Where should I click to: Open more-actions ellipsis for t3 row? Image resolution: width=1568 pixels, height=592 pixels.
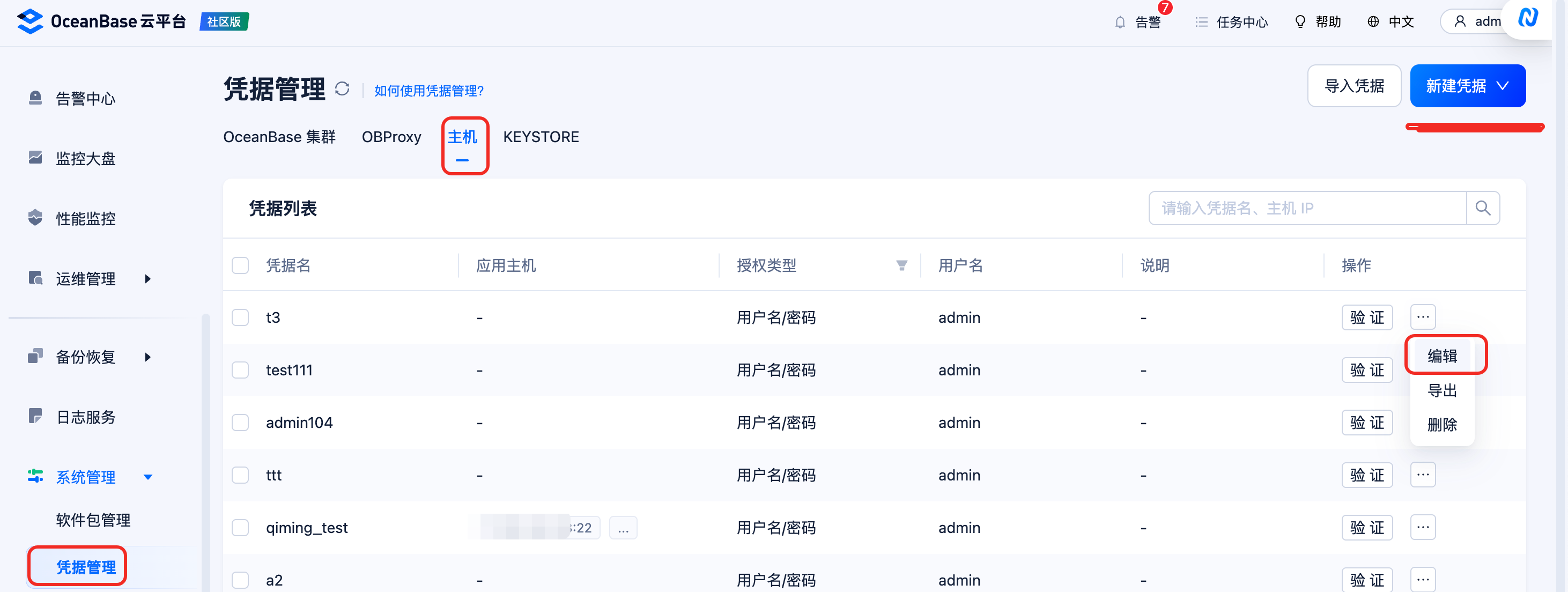tap(1423, 317)
